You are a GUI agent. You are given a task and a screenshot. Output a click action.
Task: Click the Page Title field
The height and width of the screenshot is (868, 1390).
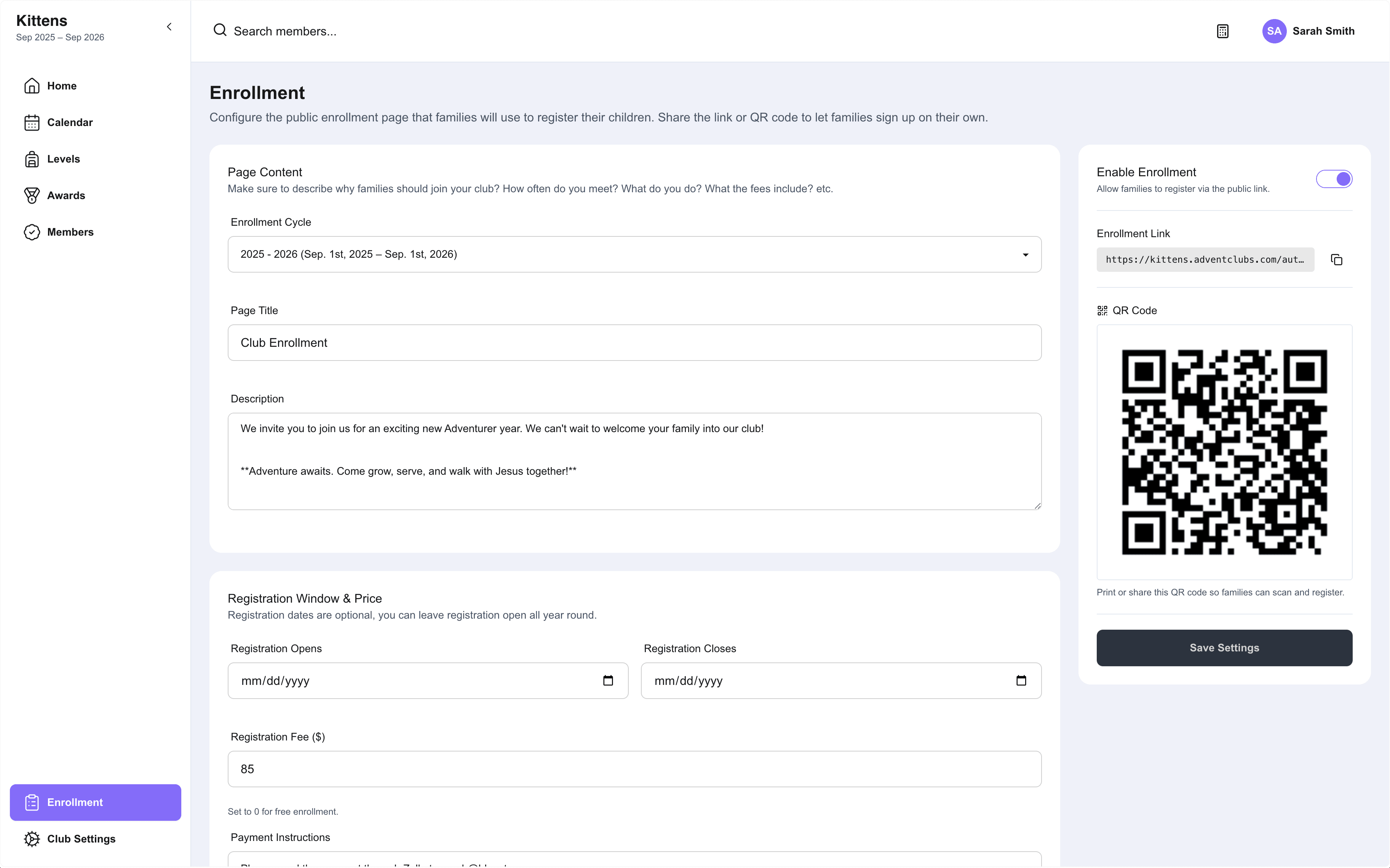[x=634, y=343]
